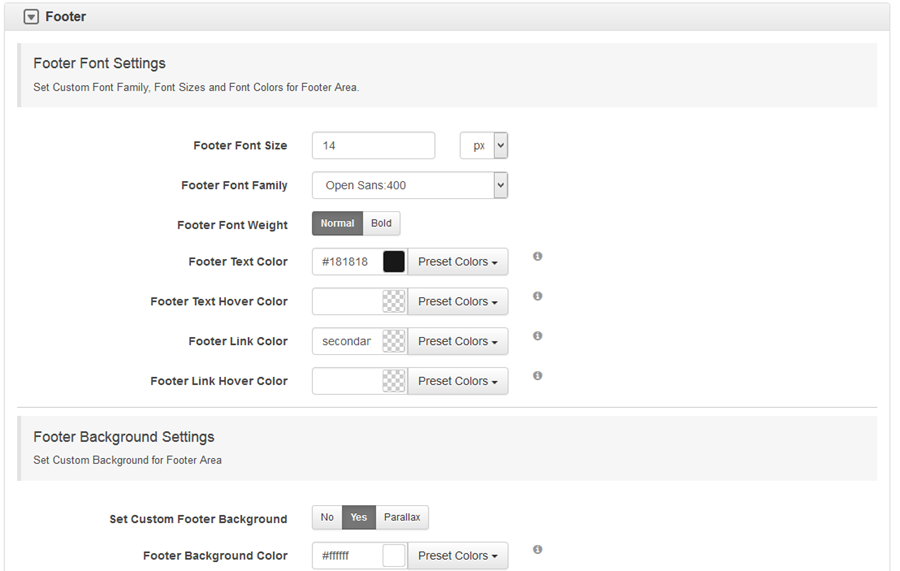Click the Footer Link Hover Color swatch

tap(394, 381)
